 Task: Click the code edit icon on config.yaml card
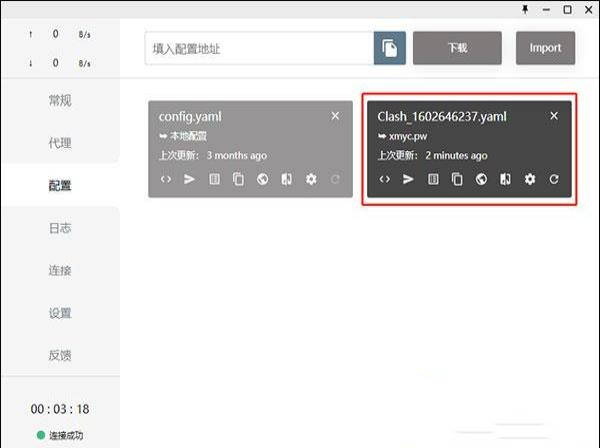[x=166, y=179]
